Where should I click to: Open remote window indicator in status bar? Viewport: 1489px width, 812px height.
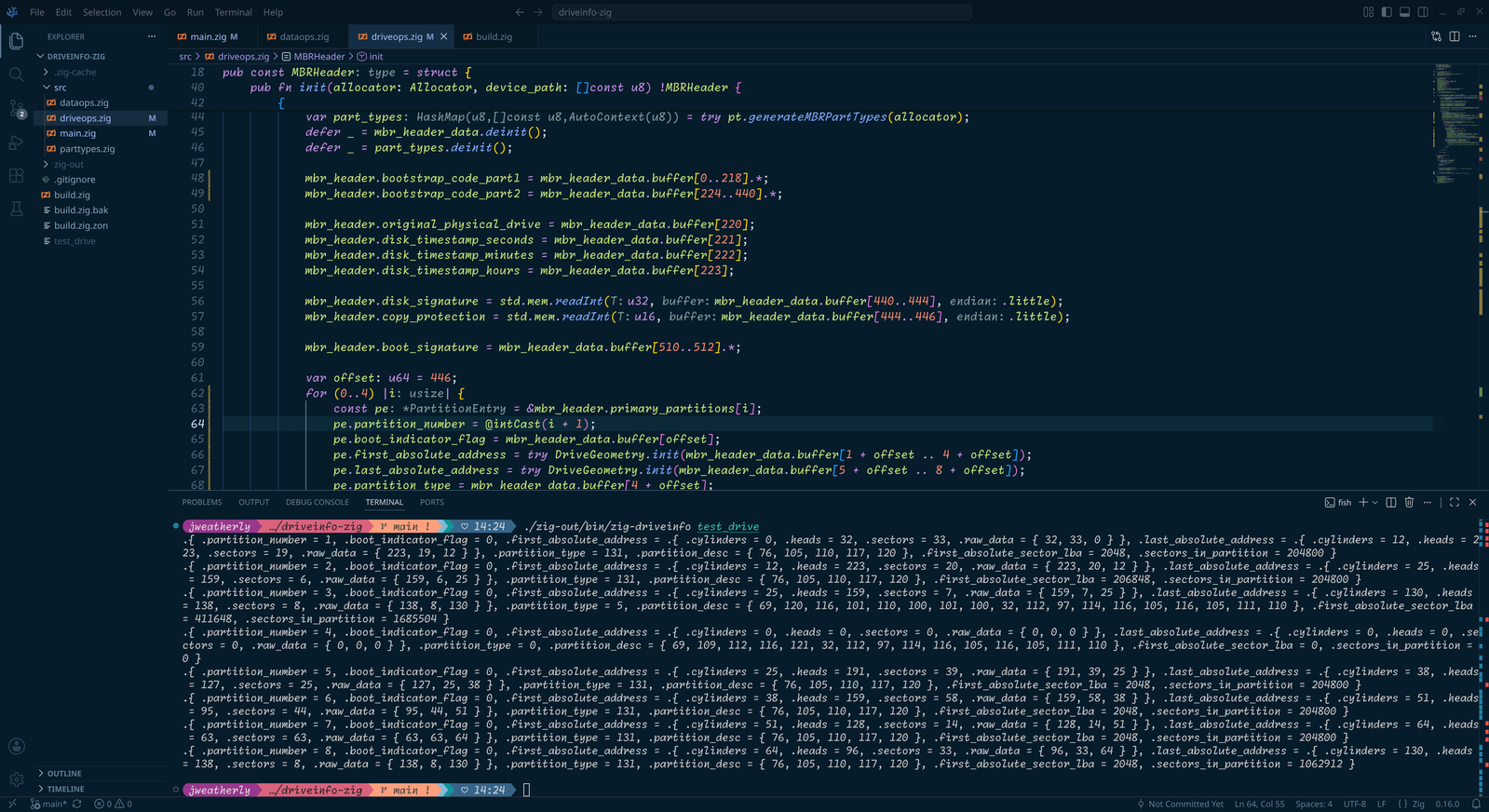coord(12,804)
